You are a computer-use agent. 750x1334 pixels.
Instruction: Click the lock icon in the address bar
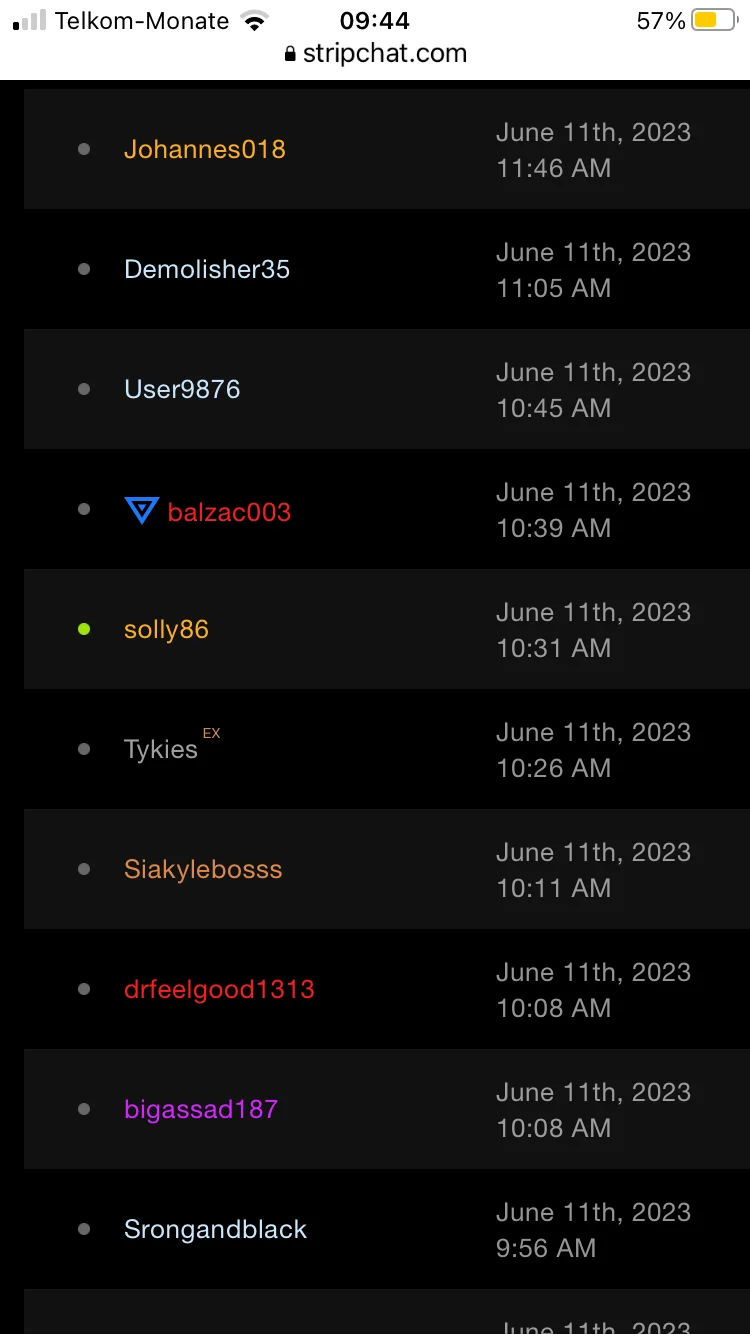coord(291,54)
